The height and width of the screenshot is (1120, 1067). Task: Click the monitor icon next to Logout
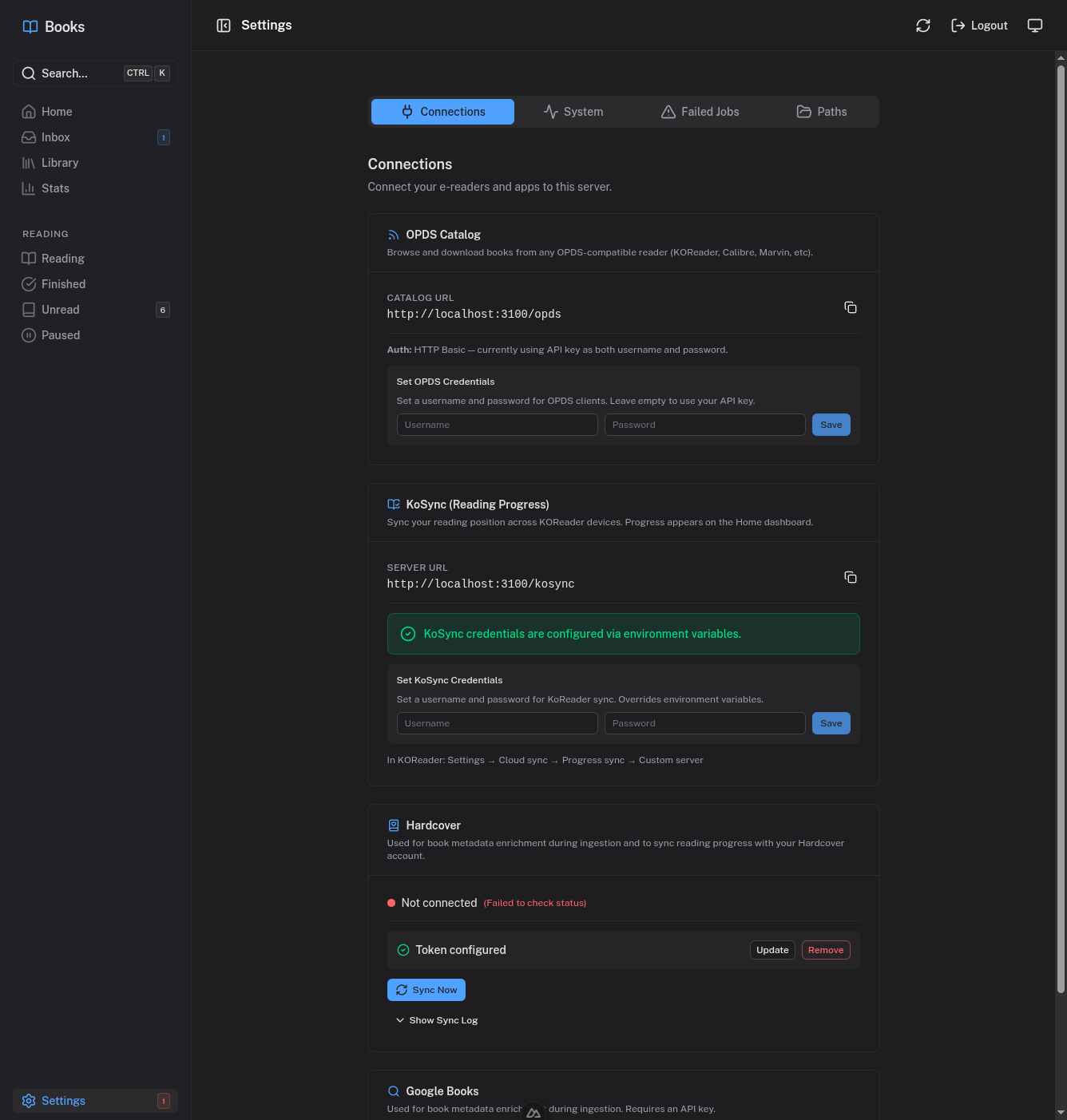[1034, 25]
